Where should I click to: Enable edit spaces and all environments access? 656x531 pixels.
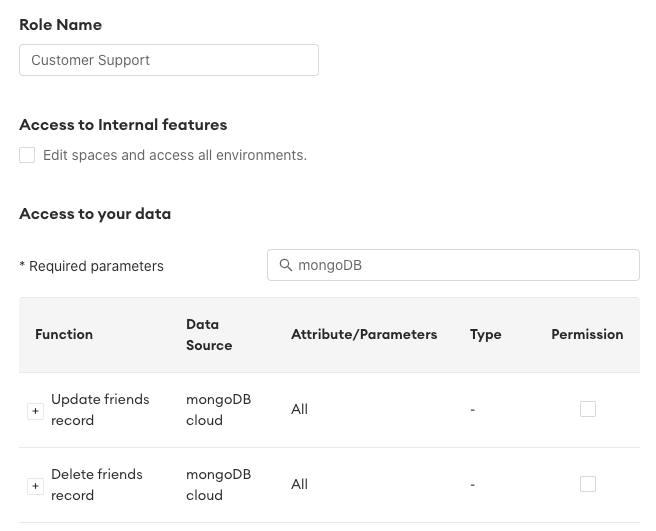point(27,155)
